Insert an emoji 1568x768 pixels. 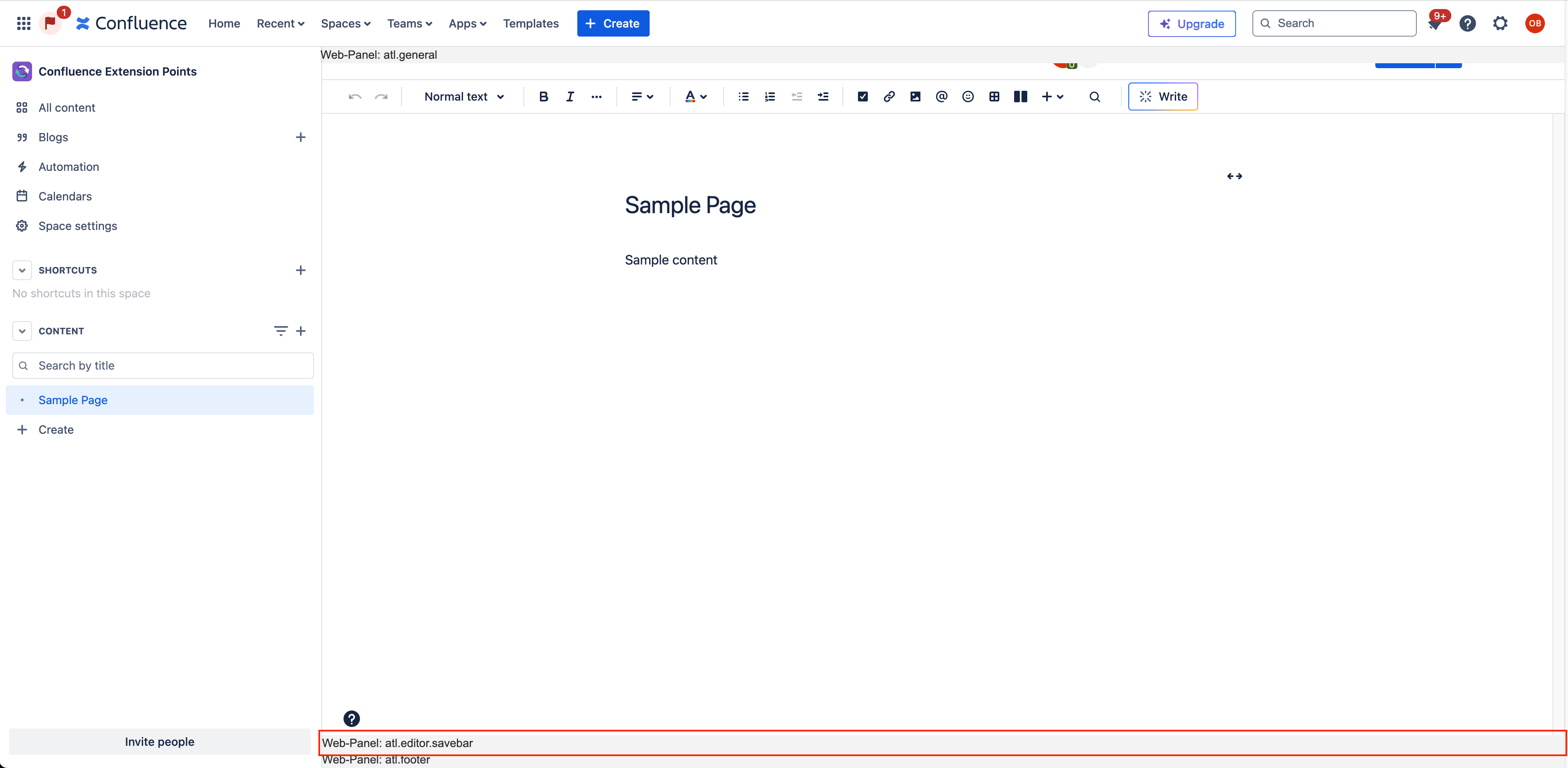(968, 97)
